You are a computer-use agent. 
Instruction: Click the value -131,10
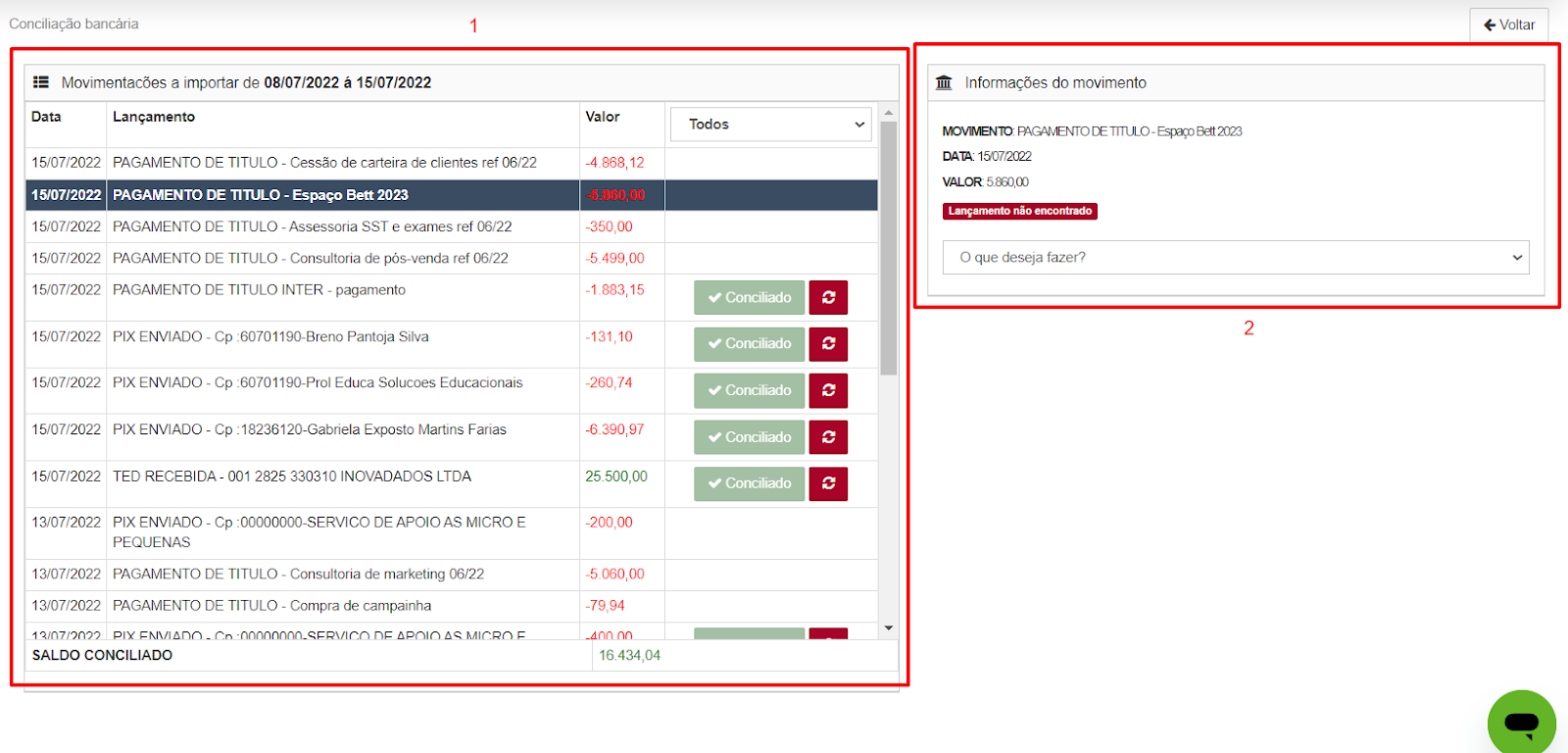(609, 336)
